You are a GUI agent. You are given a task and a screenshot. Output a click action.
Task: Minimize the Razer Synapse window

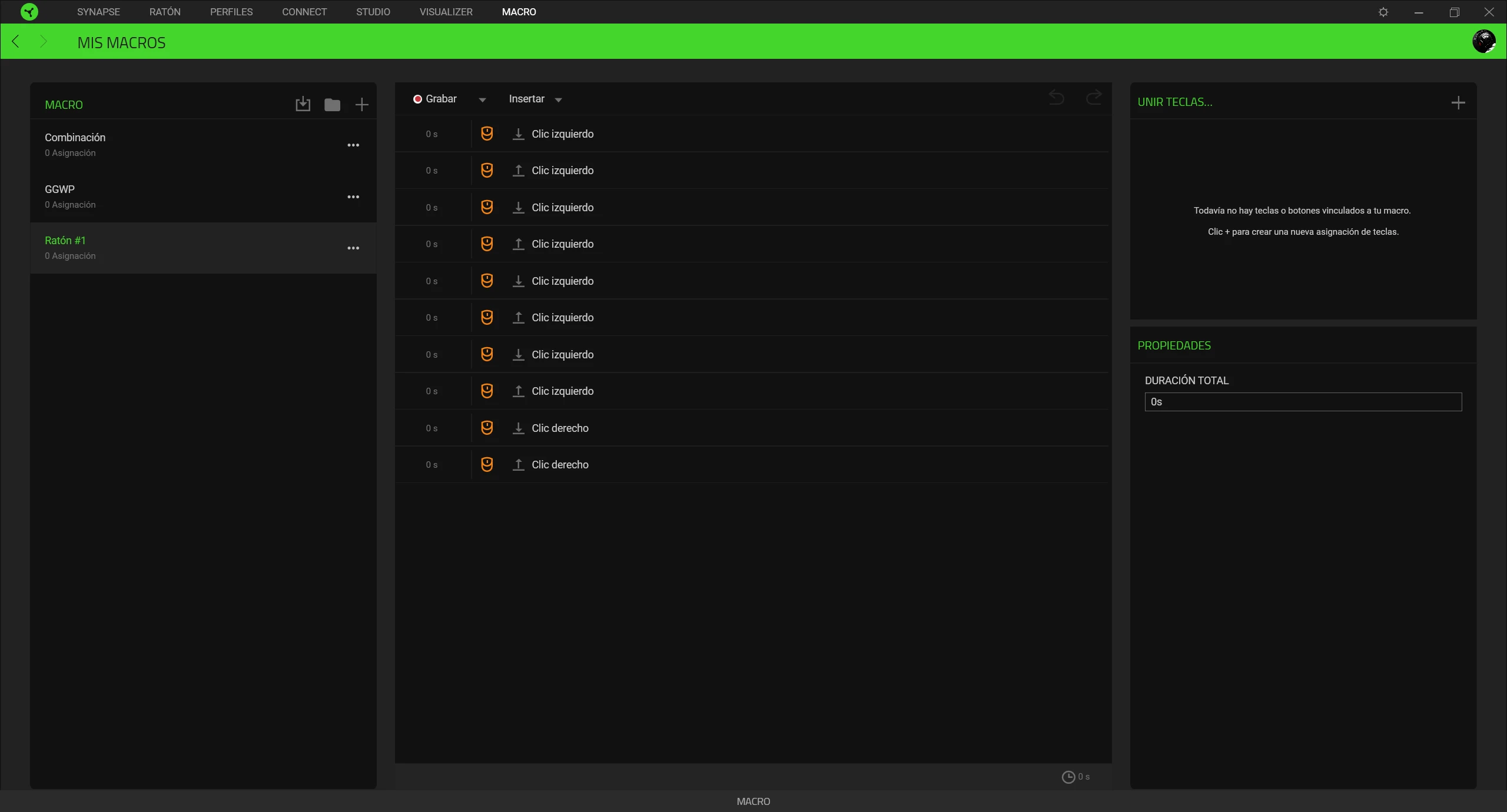[x=1419, y=12]
